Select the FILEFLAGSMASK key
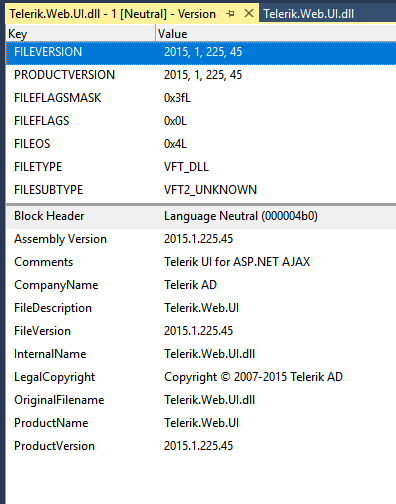 (x=57, y=98)
